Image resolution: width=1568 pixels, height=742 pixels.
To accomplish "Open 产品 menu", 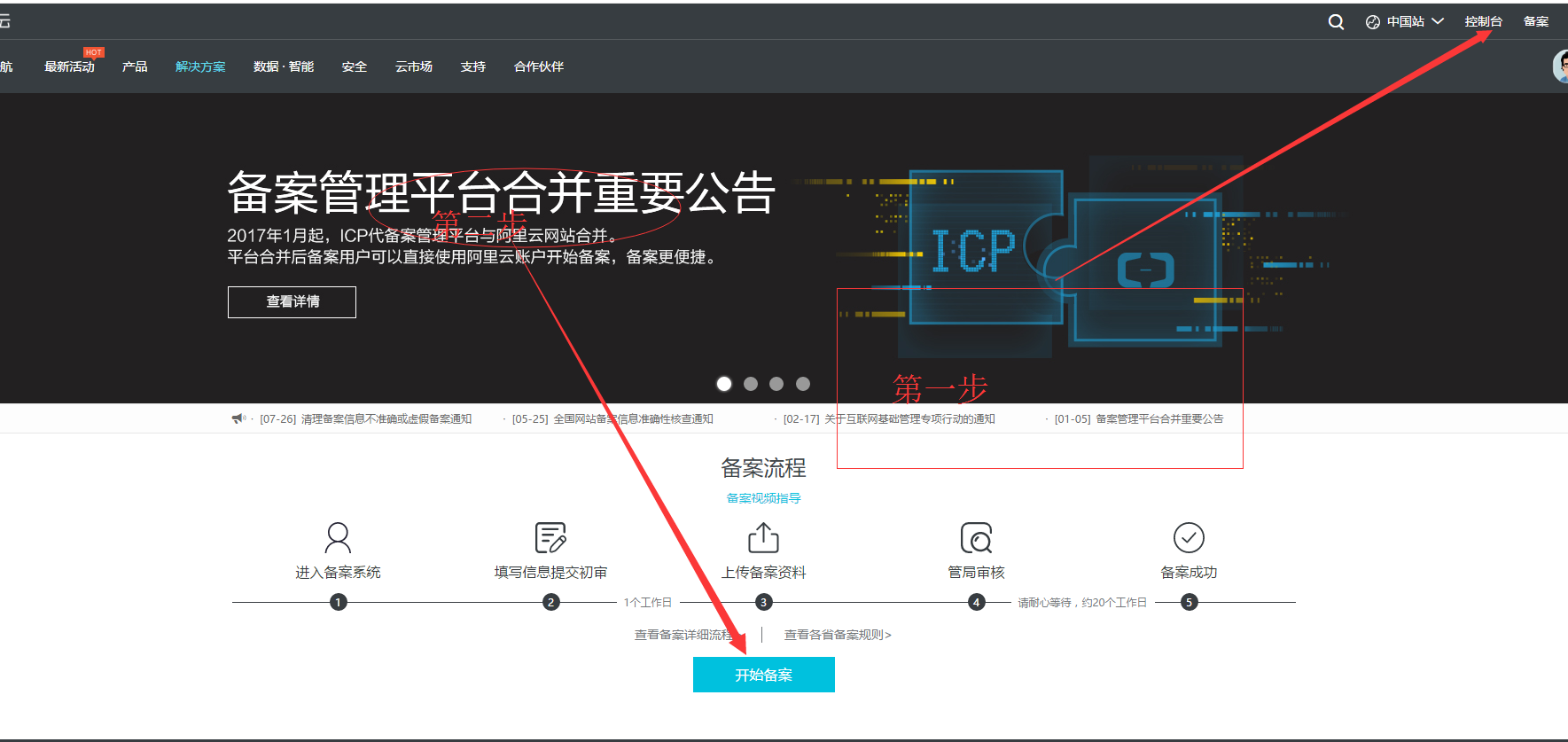I will pos(135,66).
